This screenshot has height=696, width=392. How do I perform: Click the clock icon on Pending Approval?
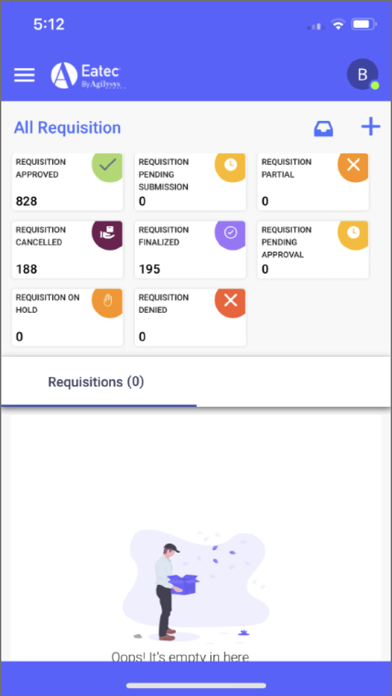pyautogui.click(x=353, y=234)
